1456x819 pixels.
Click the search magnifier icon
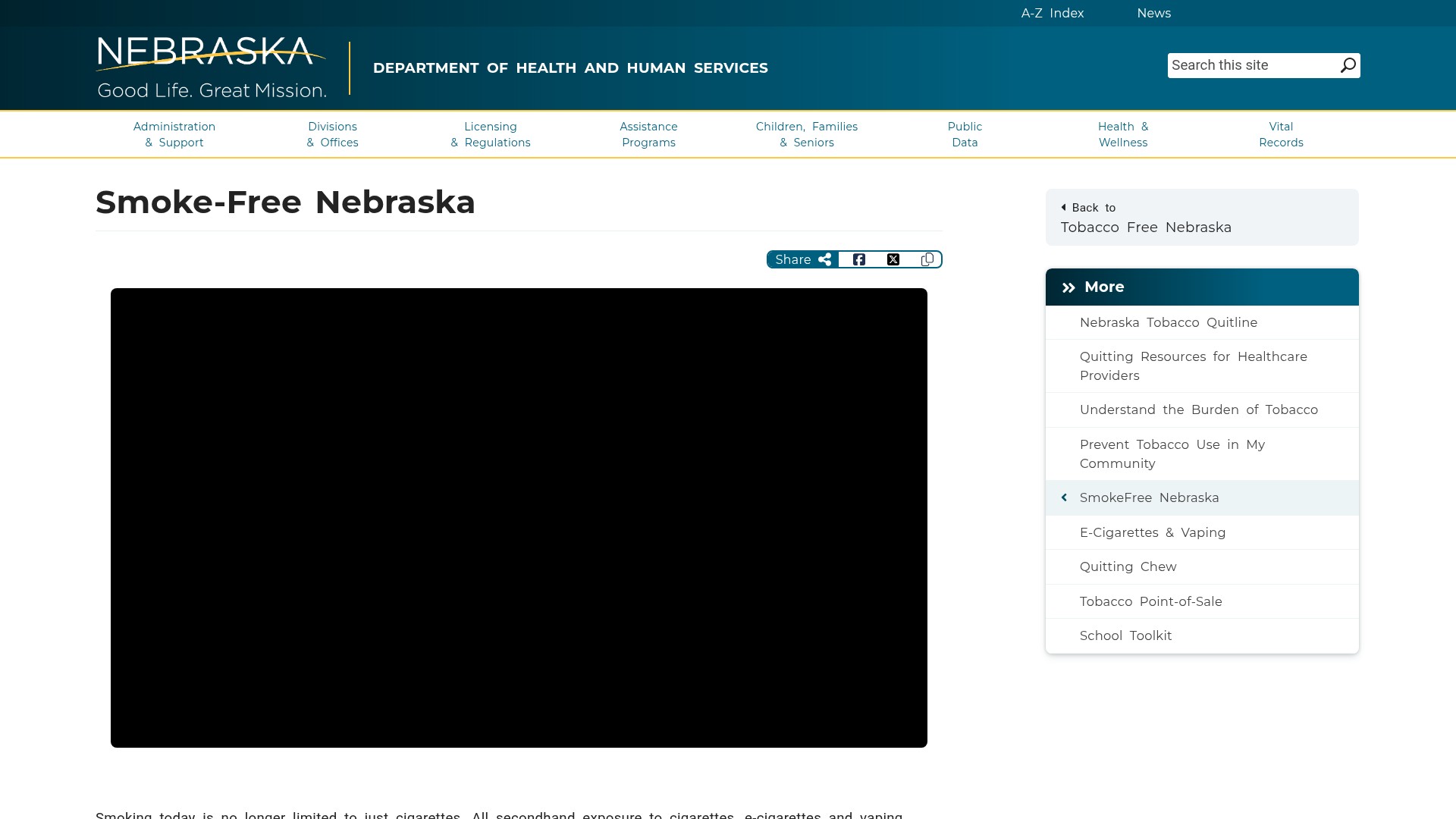[x=1348, y=65]
